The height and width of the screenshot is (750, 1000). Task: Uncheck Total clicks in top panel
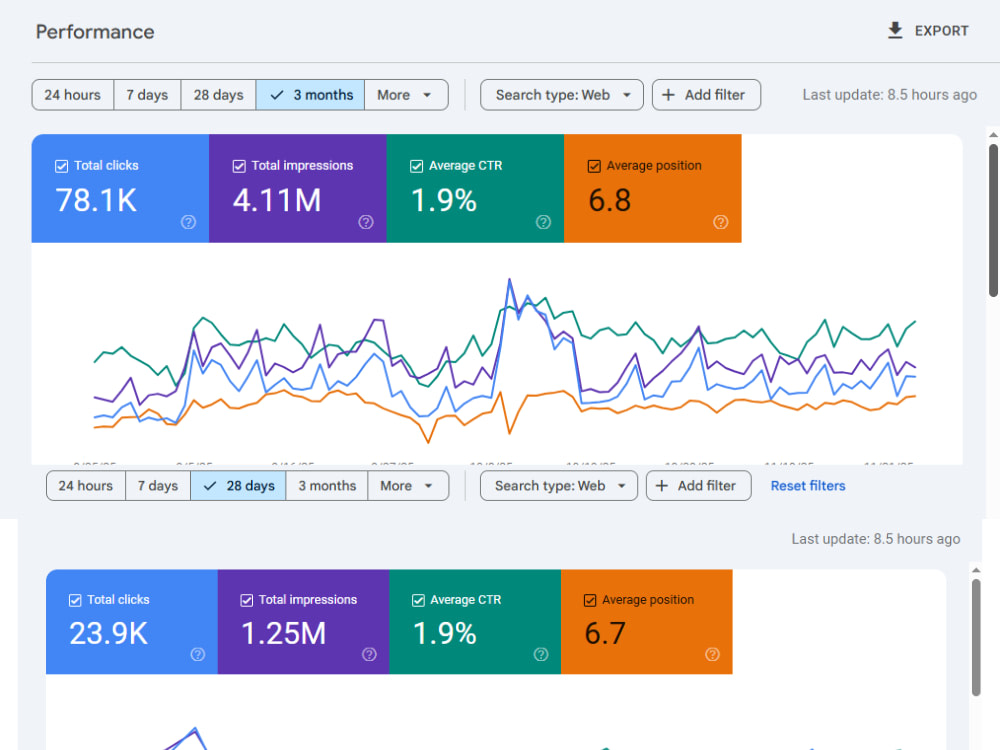pyautogui.click(x=61, y=166)
